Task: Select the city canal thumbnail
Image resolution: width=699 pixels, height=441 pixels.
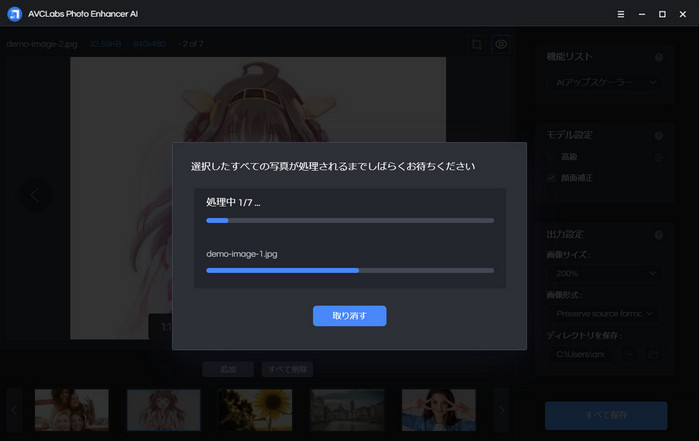Action: pyautogui.click(x=347, y=410)
